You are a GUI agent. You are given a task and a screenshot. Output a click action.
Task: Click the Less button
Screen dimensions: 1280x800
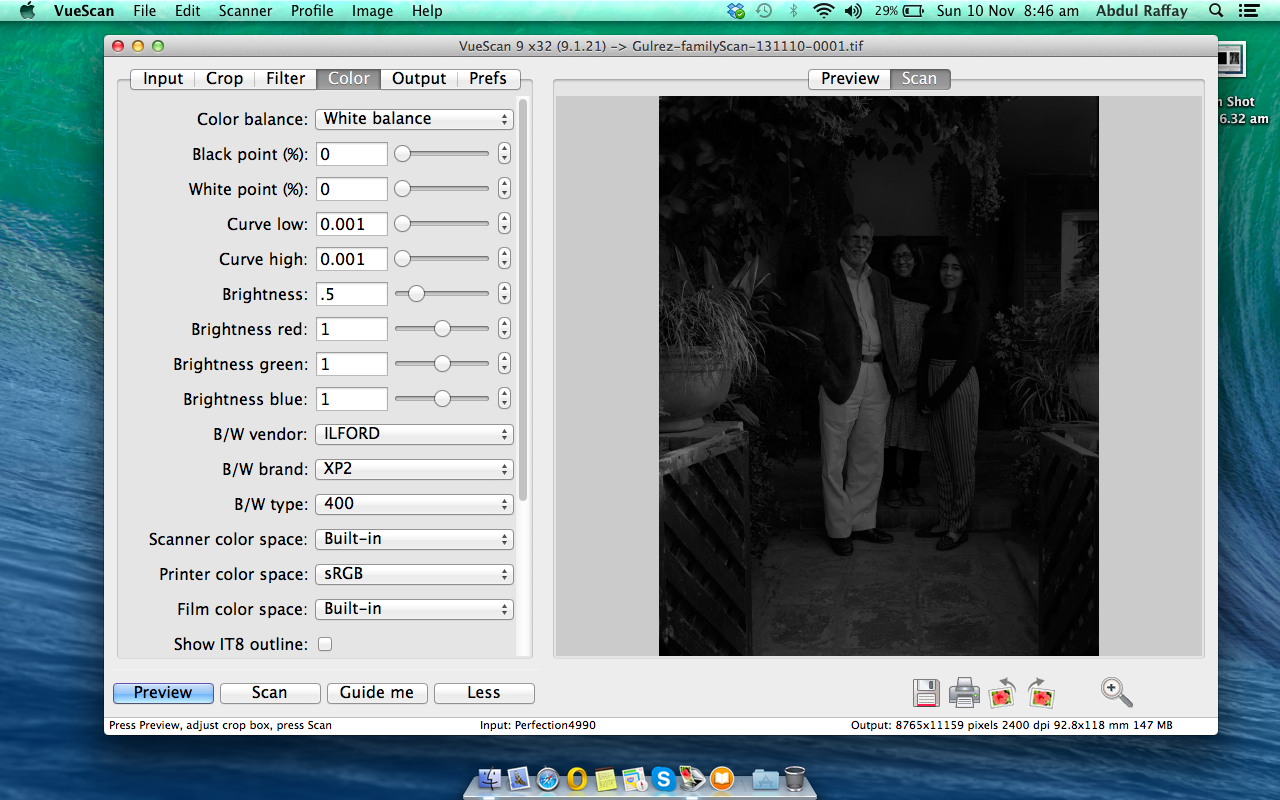tap(484, 693)
